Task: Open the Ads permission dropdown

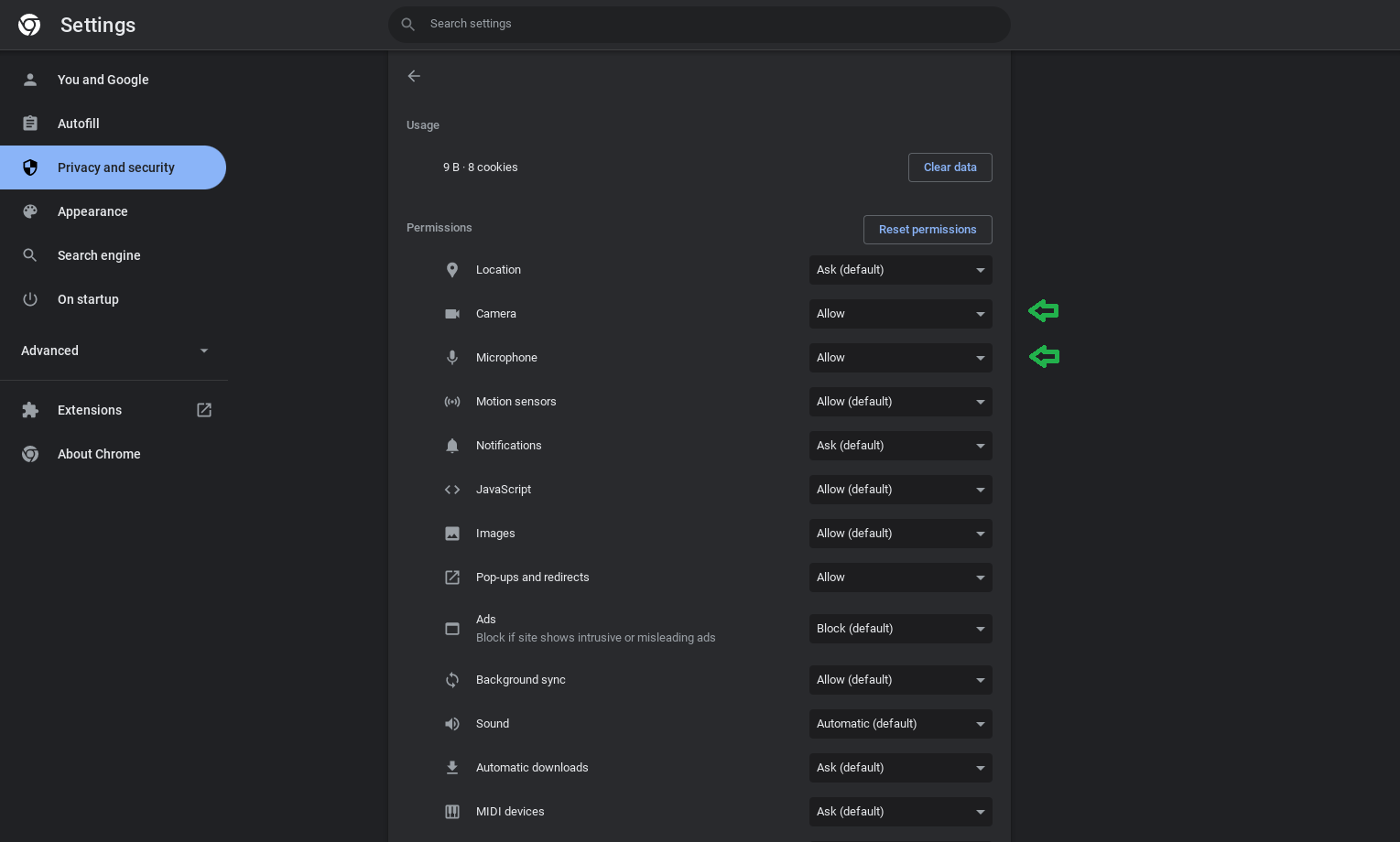Action: (x=900, y=629)
